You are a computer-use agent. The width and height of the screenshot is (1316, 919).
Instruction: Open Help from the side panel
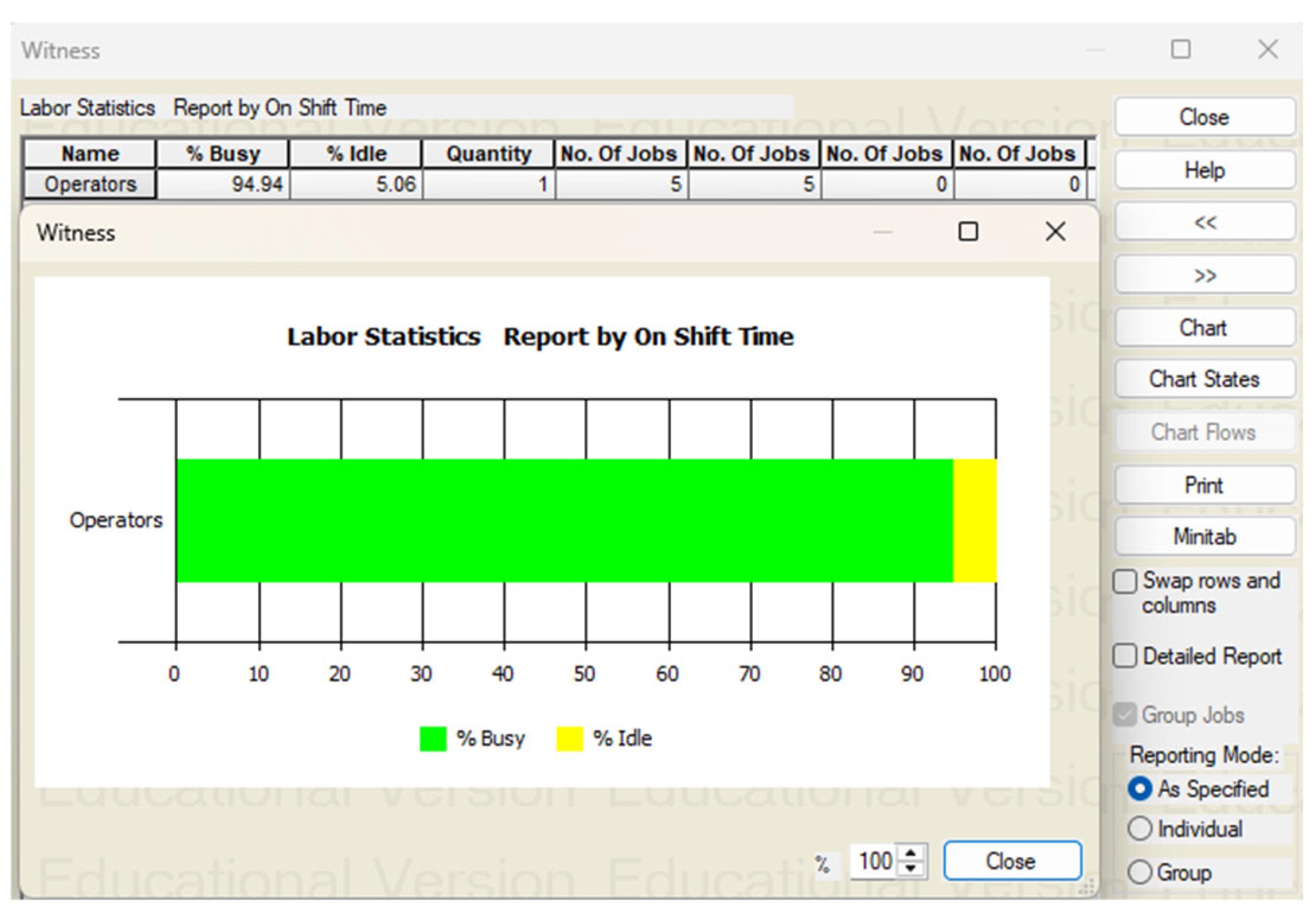pyautogui.click(x=1204, y=170)
